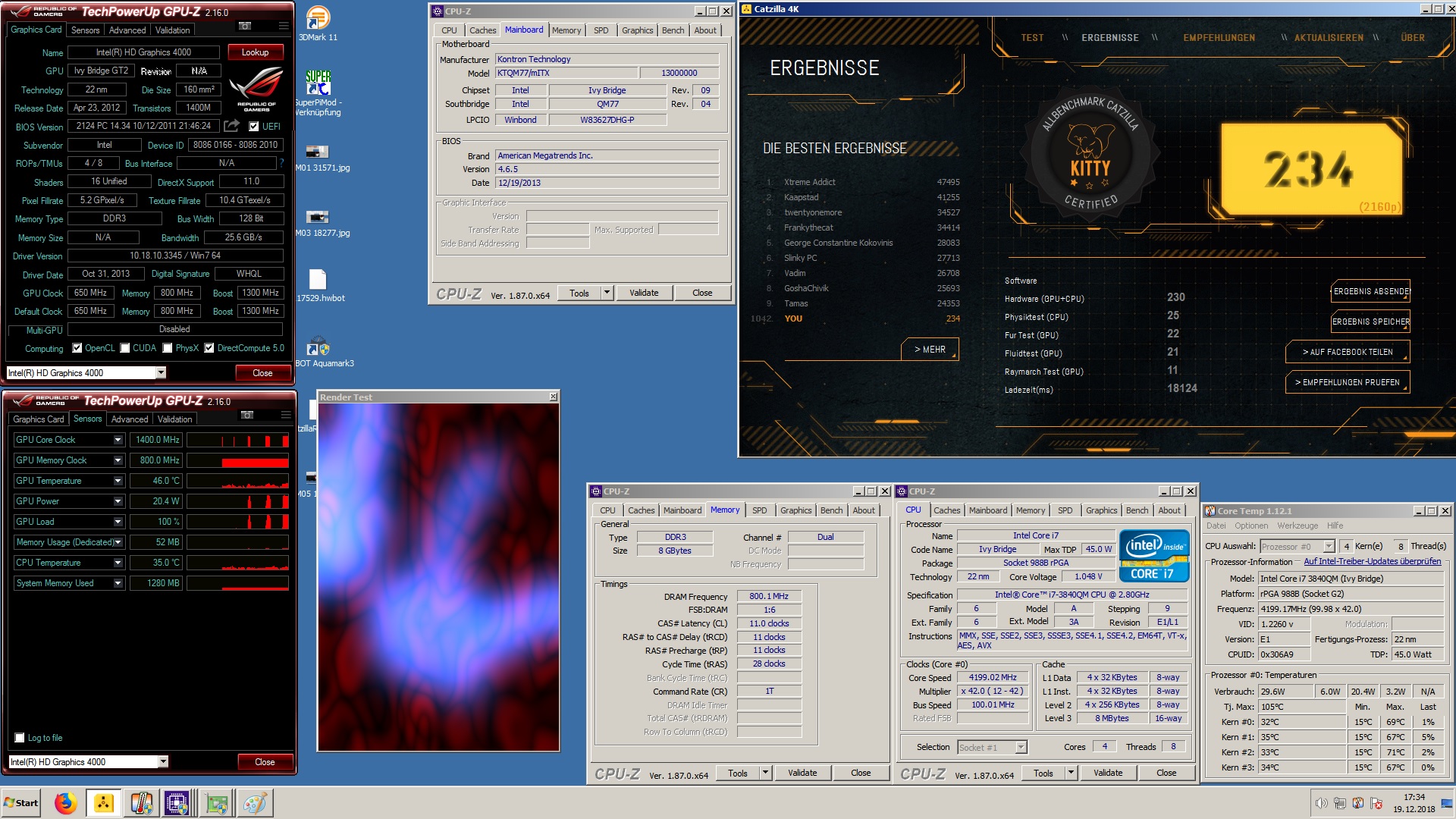Switch to the Sensors tab in top GPU-Z window
This screenshot has width=1456, height=819.
point(85,30)
